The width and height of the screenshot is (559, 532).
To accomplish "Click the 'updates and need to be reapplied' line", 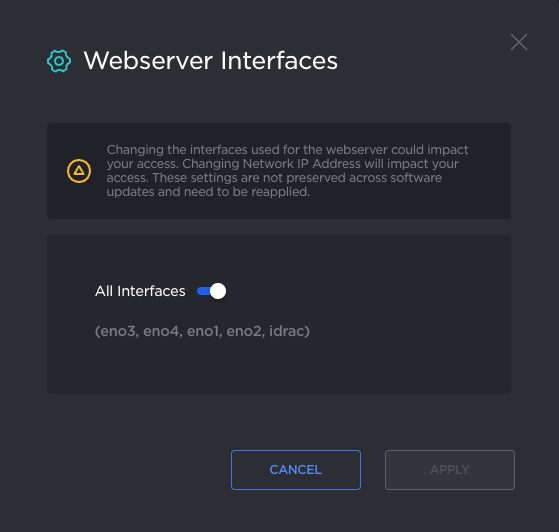I will click(208, 192).
